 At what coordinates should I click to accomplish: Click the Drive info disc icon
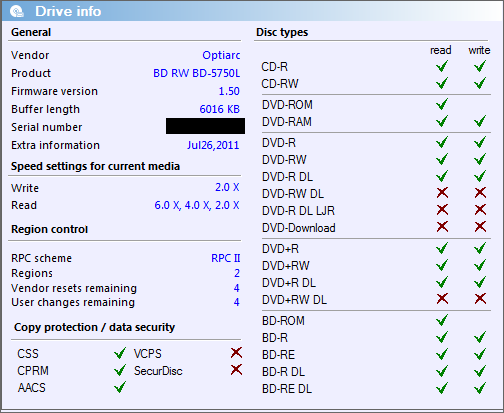coord(17,12)
